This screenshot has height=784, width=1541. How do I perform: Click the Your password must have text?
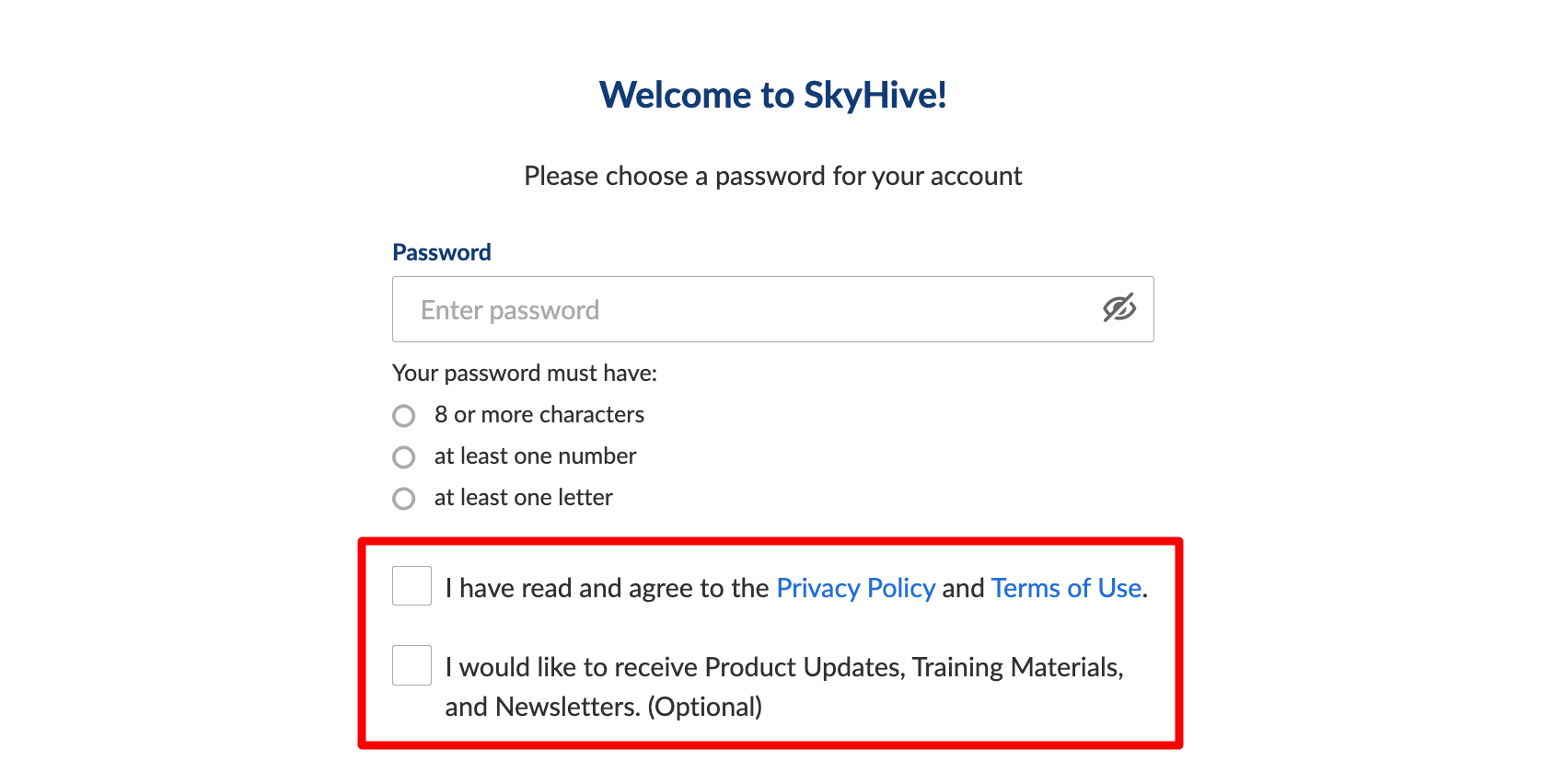[525, 373]
